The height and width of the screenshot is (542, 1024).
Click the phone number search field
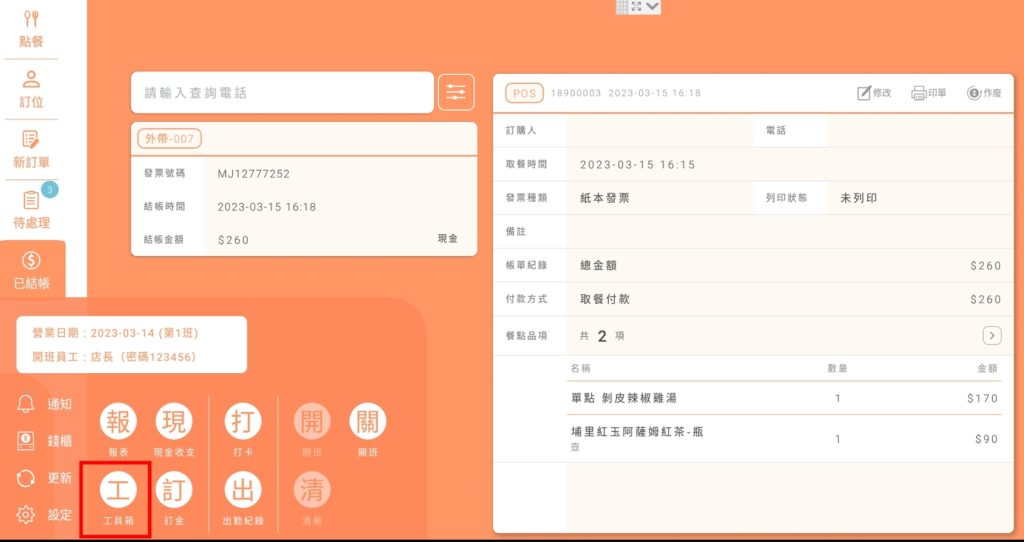click(282, 92)
